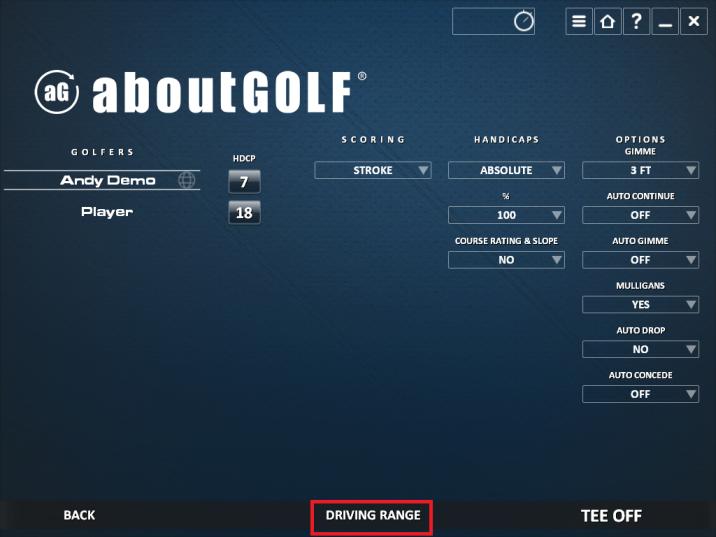Open the Course Rating & Slope dropdown
716x537 pixels.
pos(506,260)
